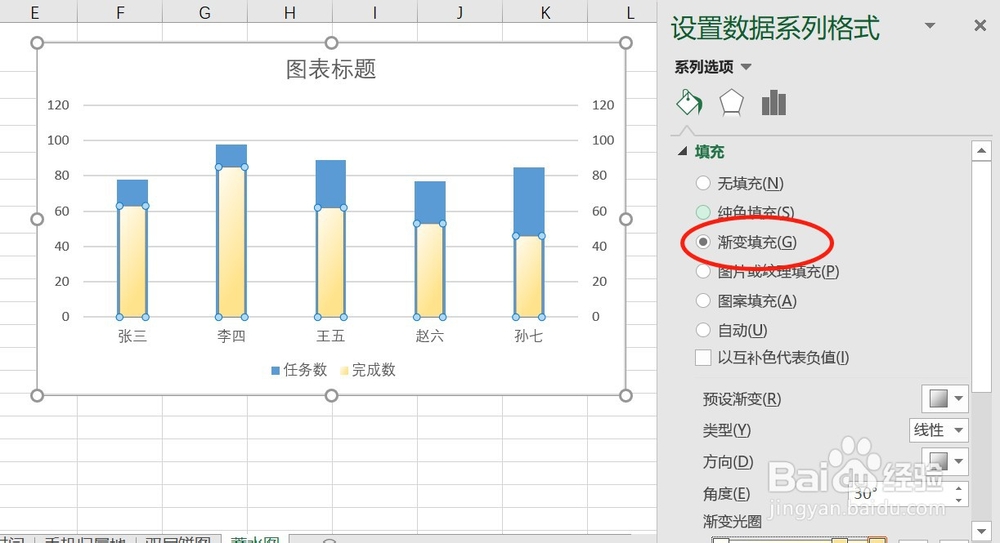This screenshot has width=1000, height=543.
Task: Click the left axis value 120
Action: (58, 105)
